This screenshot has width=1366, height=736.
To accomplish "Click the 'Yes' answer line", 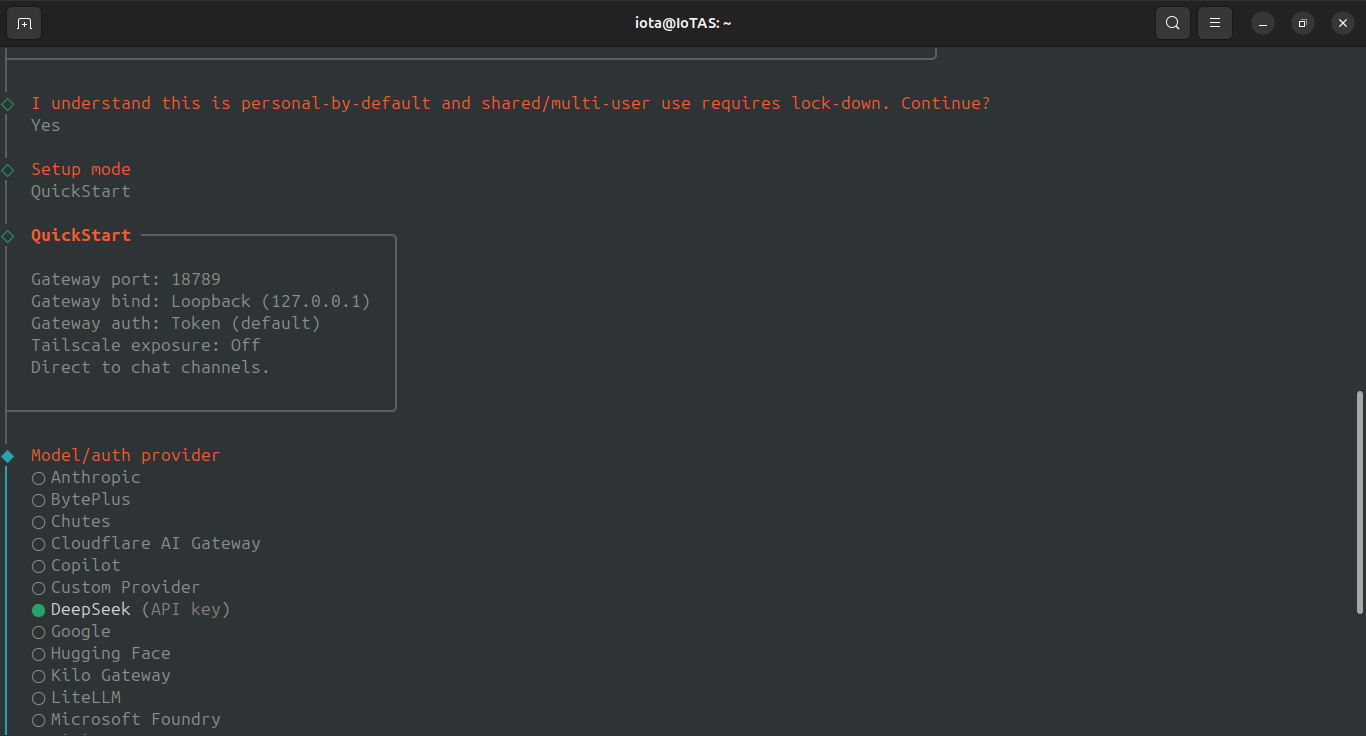I will [46, 125].
